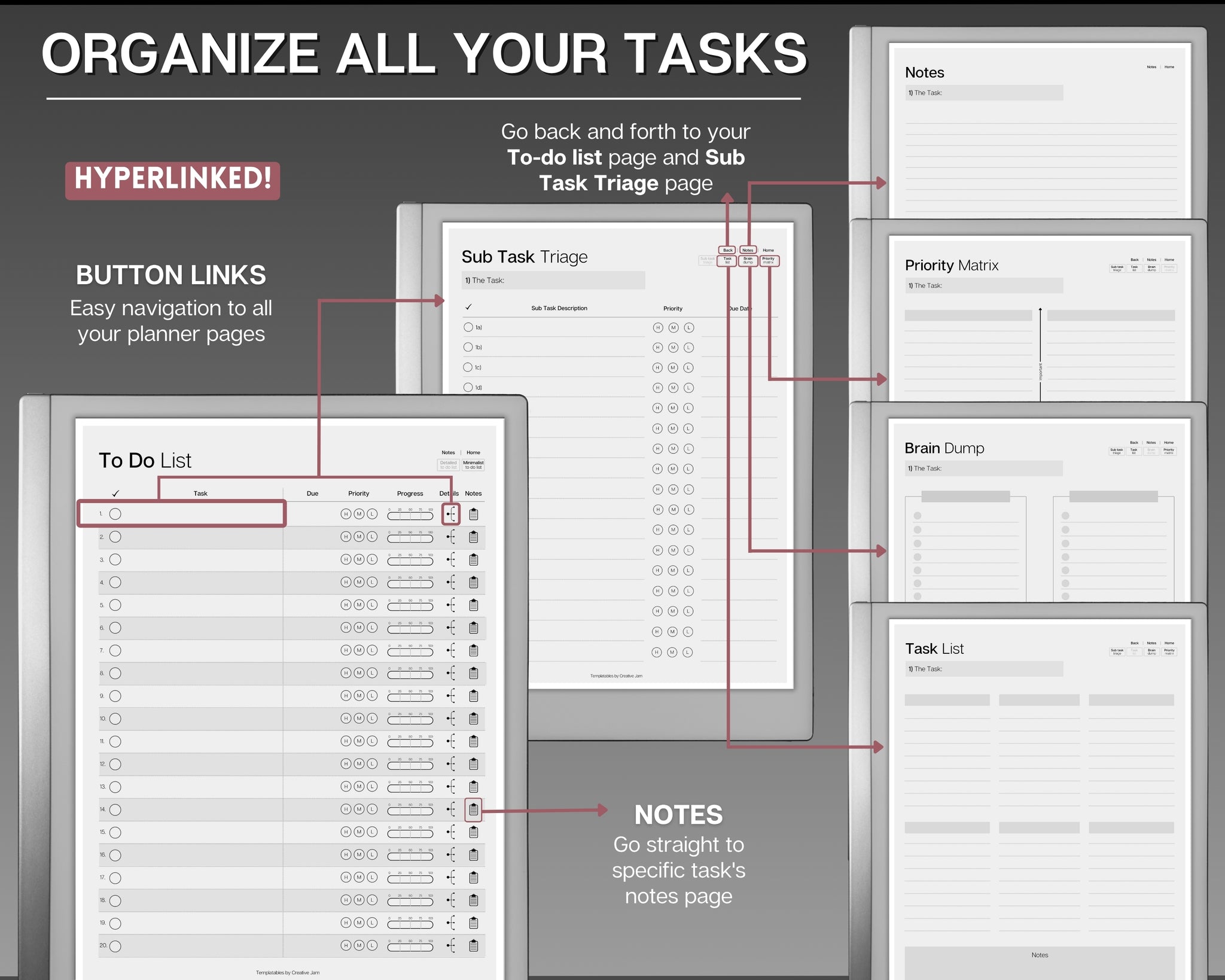
Task: Click Home link on To Do List page
Action: [473, 453]
